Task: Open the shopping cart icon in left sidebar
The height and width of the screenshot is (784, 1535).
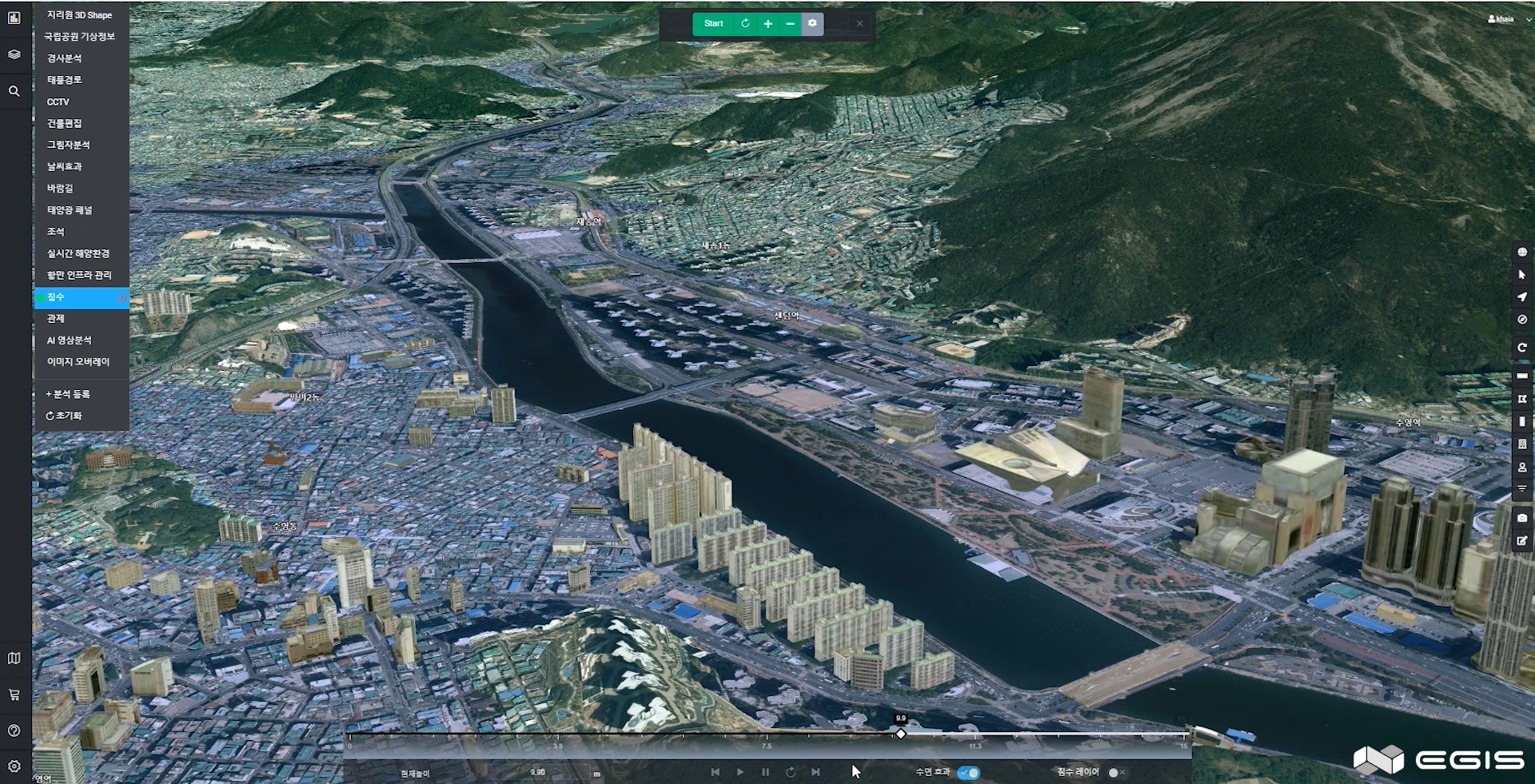Action: (x=14, y=694)
